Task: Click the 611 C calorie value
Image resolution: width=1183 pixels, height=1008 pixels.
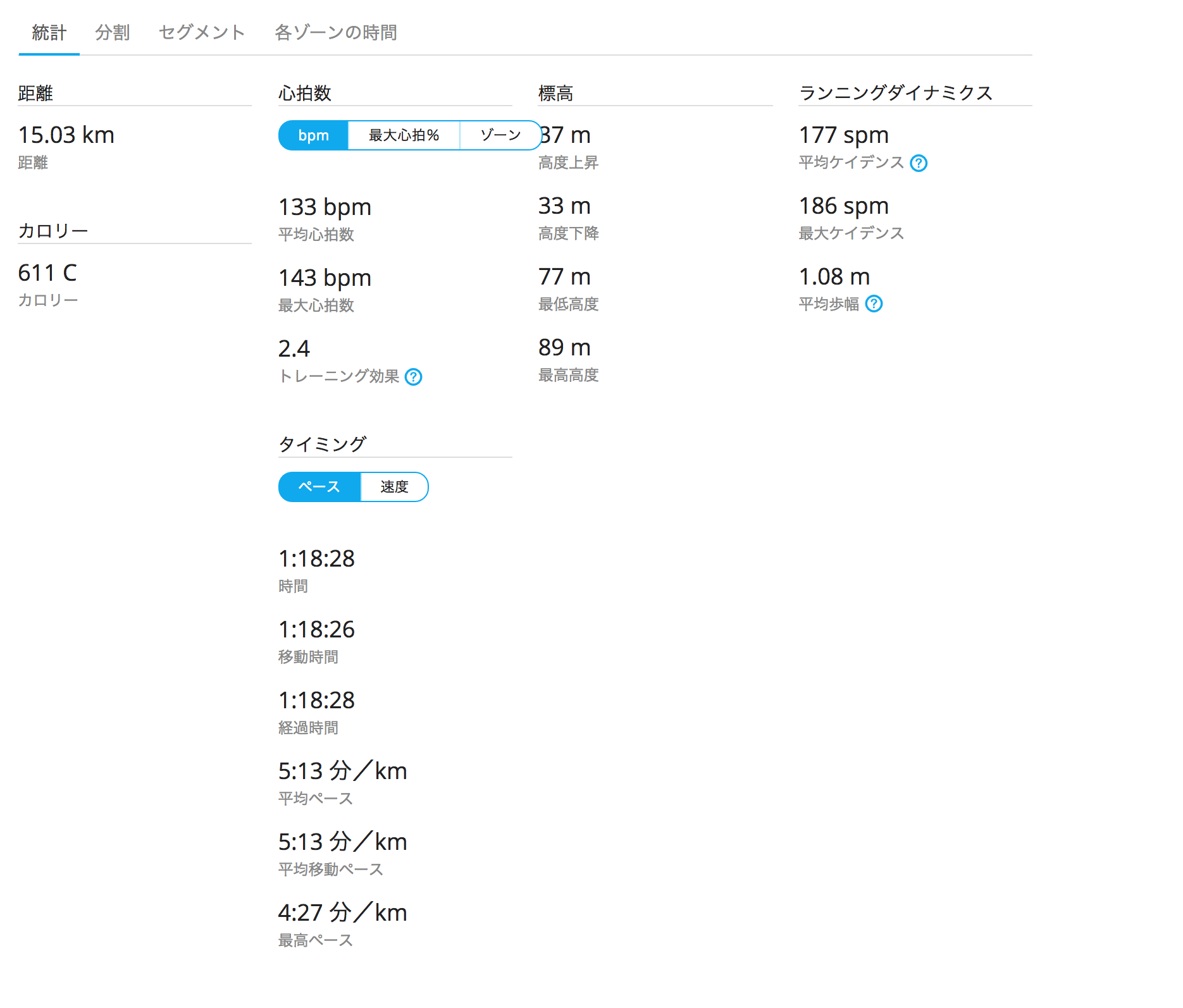Action: point(47,273)
